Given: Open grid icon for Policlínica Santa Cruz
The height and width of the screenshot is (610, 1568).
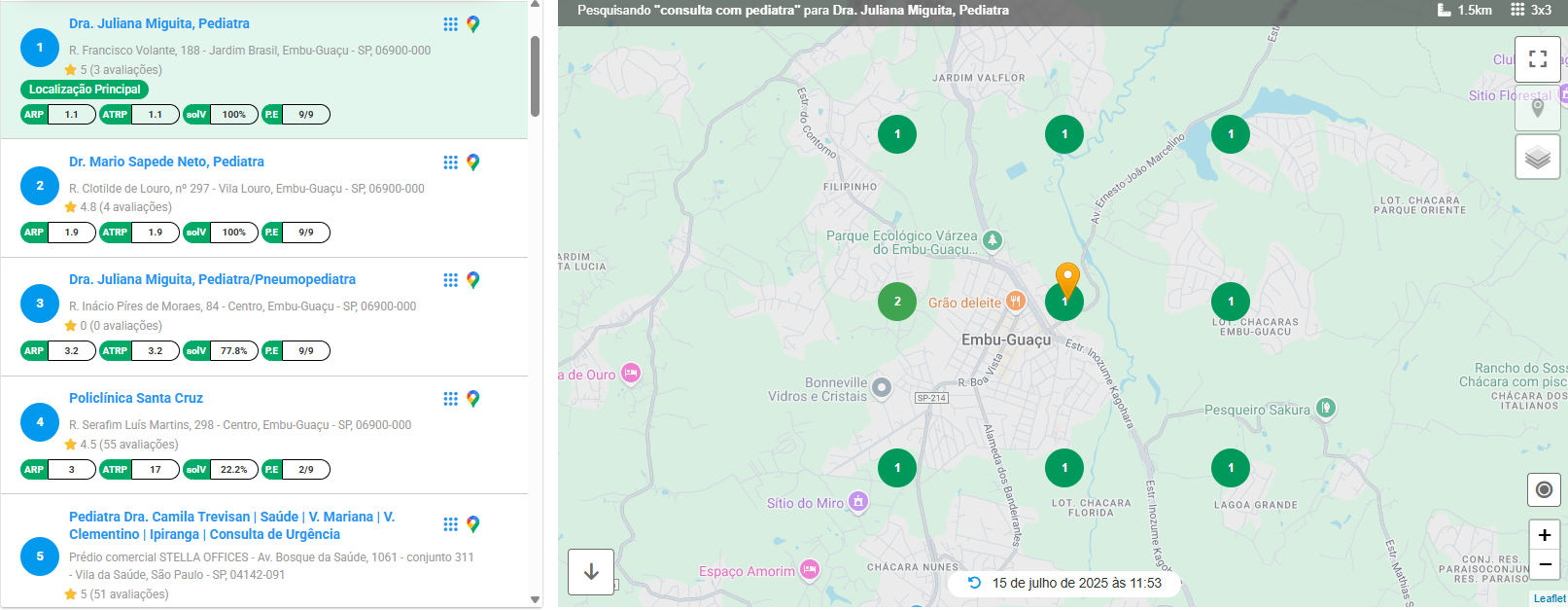Looking at the screenshot, I should point(450,399).
